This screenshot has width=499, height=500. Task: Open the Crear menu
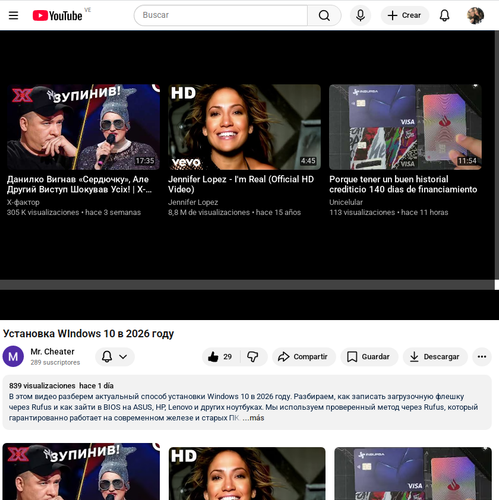click(x=405, y=15)
